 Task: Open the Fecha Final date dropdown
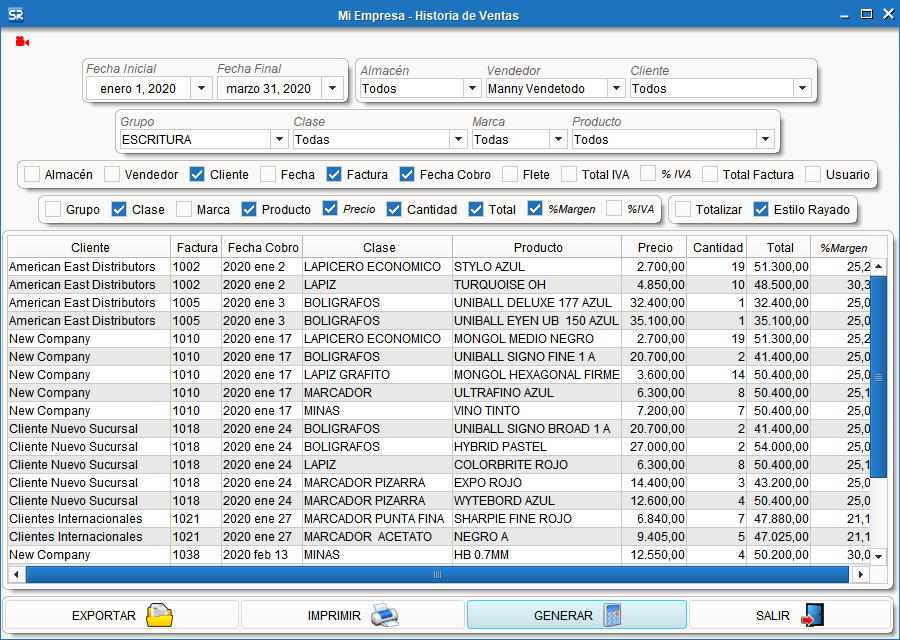tap(332, 88)
